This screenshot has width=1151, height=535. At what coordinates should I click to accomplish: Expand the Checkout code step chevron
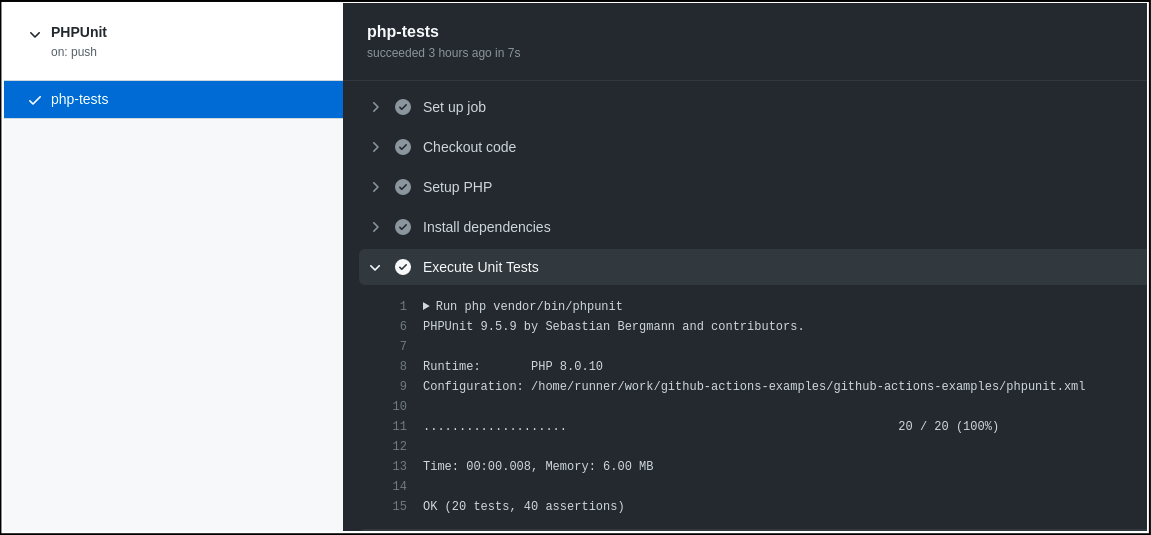tap(376, 147)
